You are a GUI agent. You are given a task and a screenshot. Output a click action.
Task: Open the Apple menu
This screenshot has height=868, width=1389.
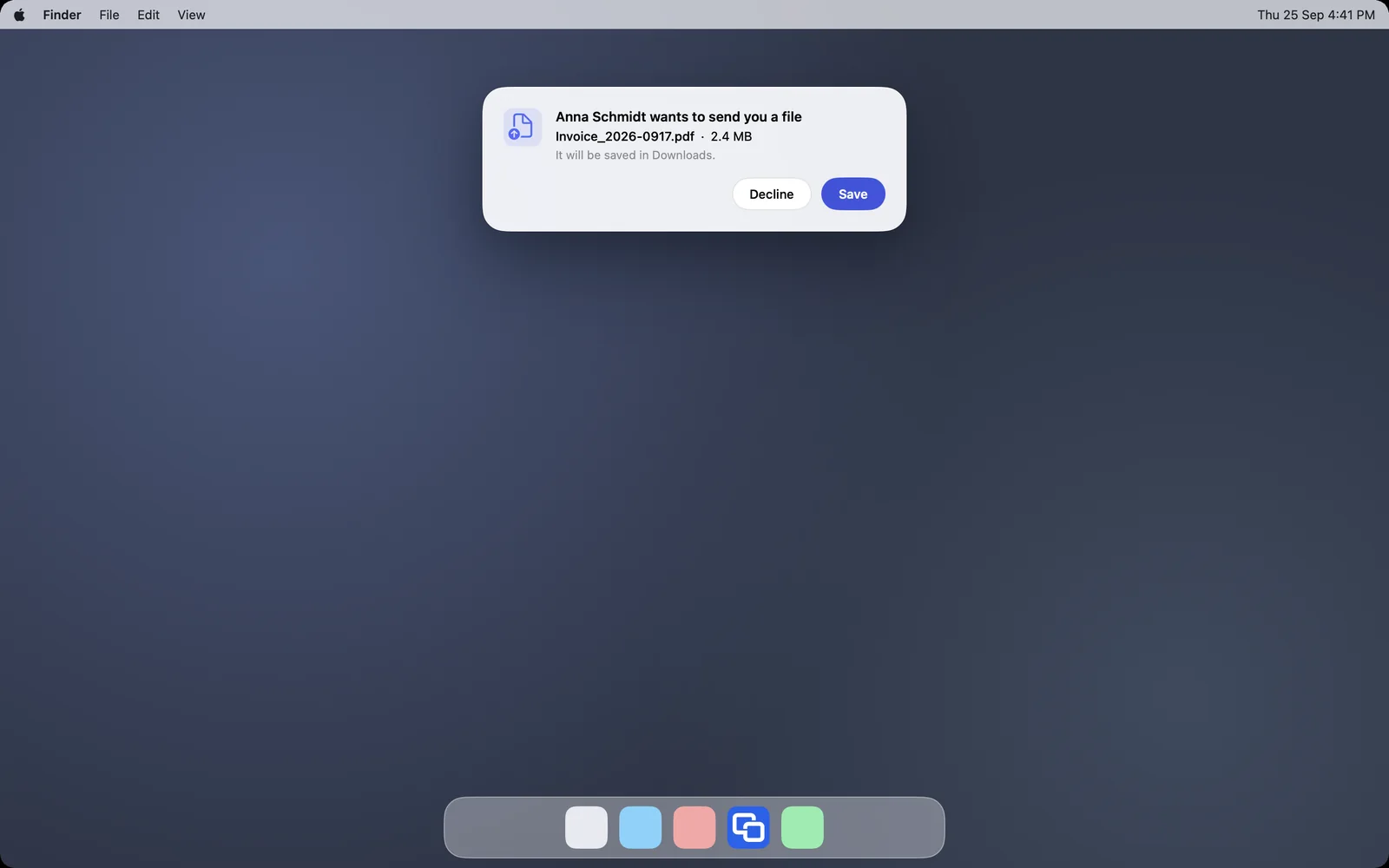tap(19, 15)
